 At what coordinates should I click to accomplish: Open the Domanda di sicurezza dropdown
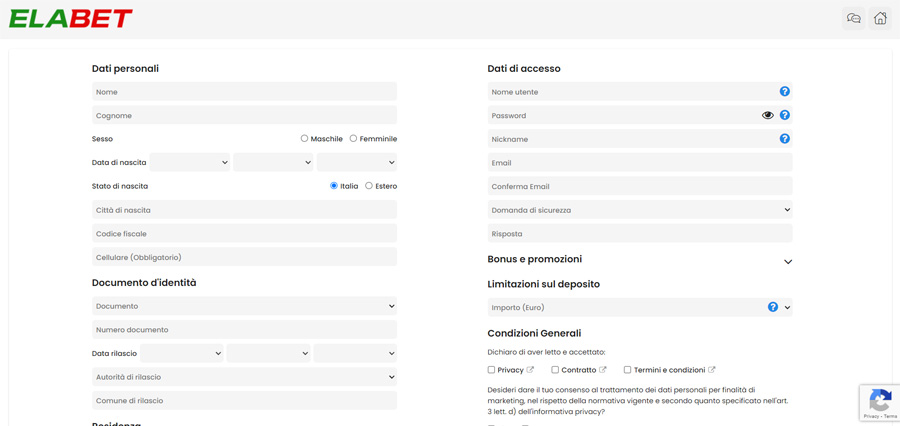pos(640,210)
